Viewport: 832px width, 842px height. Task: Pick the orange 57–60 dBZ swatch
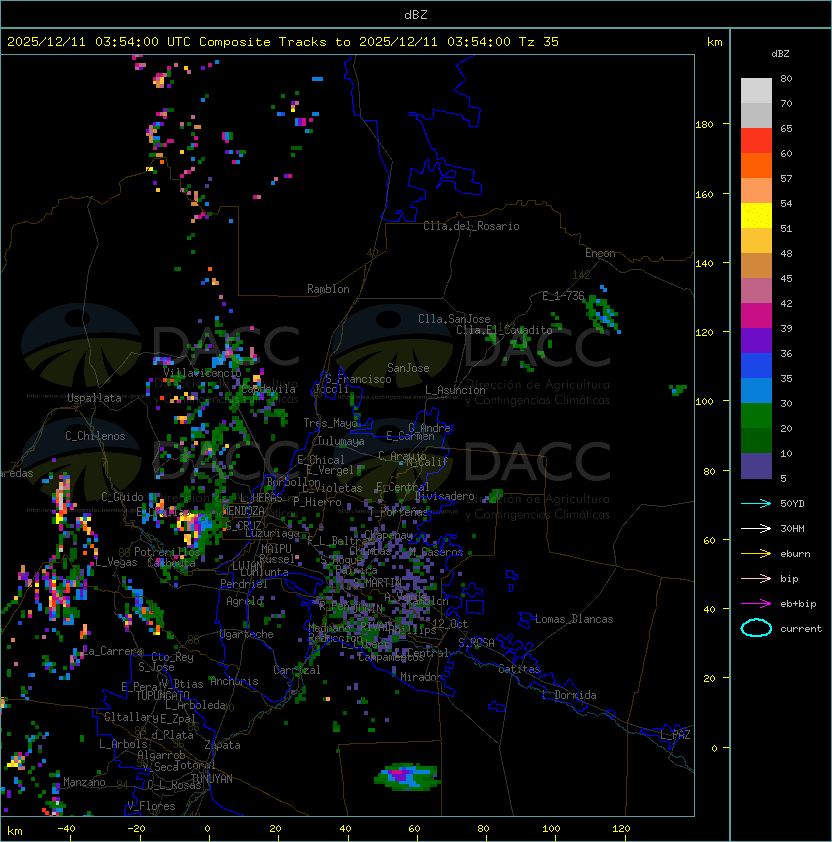click(756, 165)
